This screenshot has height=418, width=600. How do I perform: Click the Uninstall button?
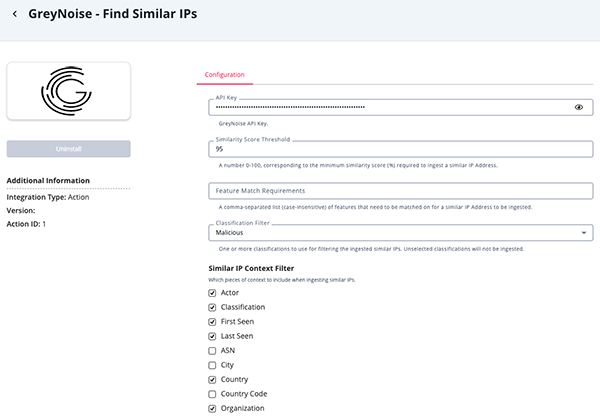(68, 149)
